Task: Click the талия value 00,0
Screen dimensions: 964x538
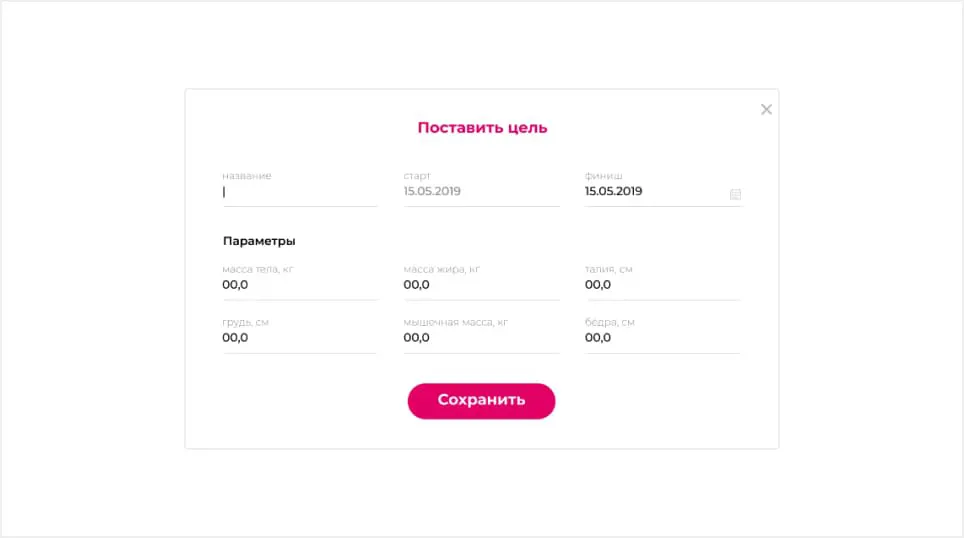Action: (x=598, y=285)
